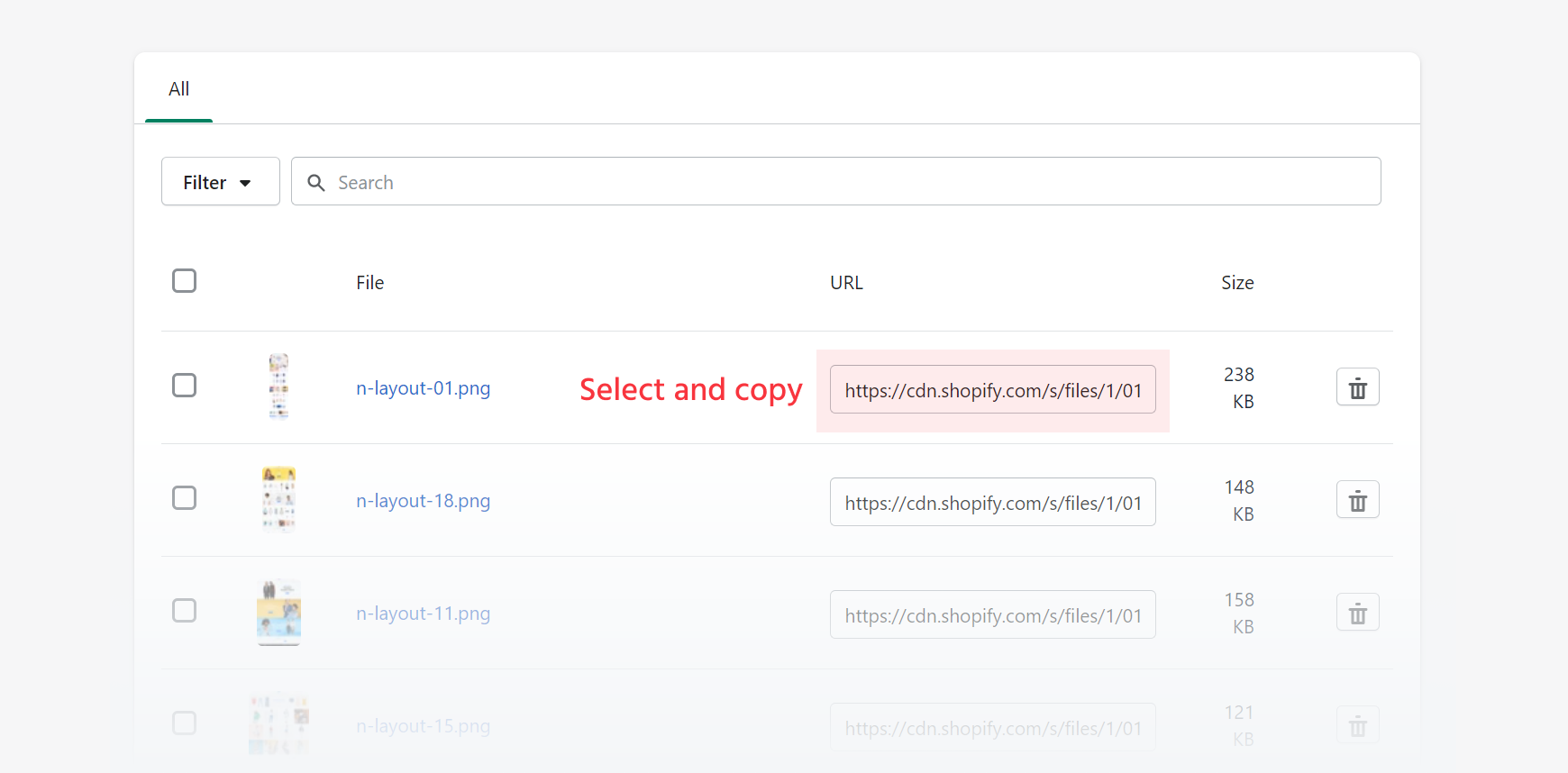Screen dimensions: 1568x773
Task: Click the n-layout-18.png thumbnail image
Action: (x=278, y=499)
